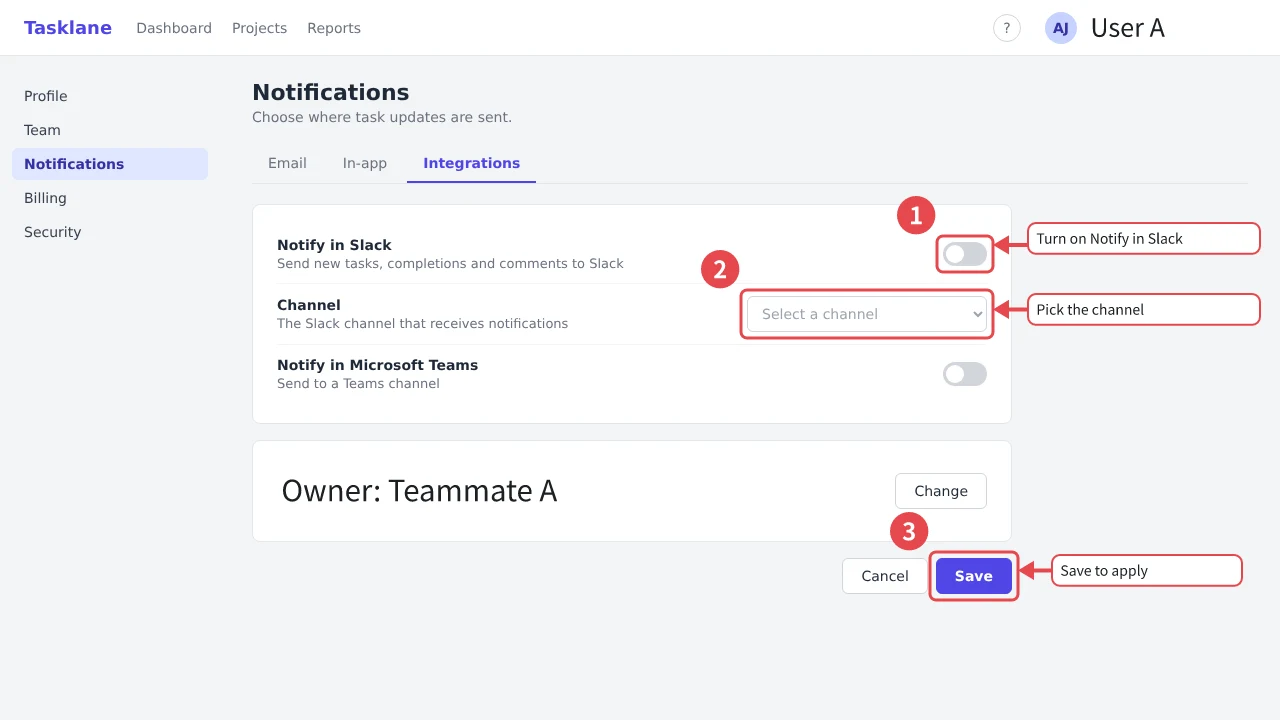Click "Send new tasks, completions and comments" description
Viewport: 1280px width, 720px height.
pyautogui.click(x=450, y=264)
